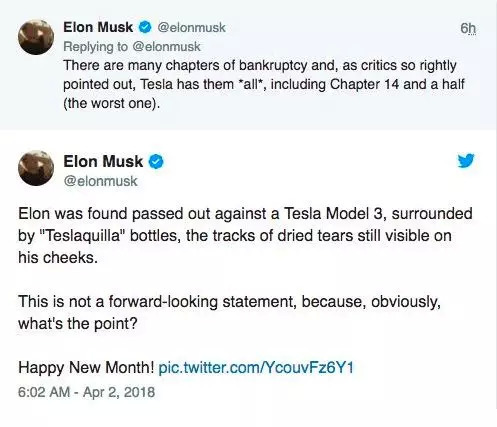Screen dimensions: 497x427
Task: Click the Twitter bird logo icon
Action: [466, 161]
